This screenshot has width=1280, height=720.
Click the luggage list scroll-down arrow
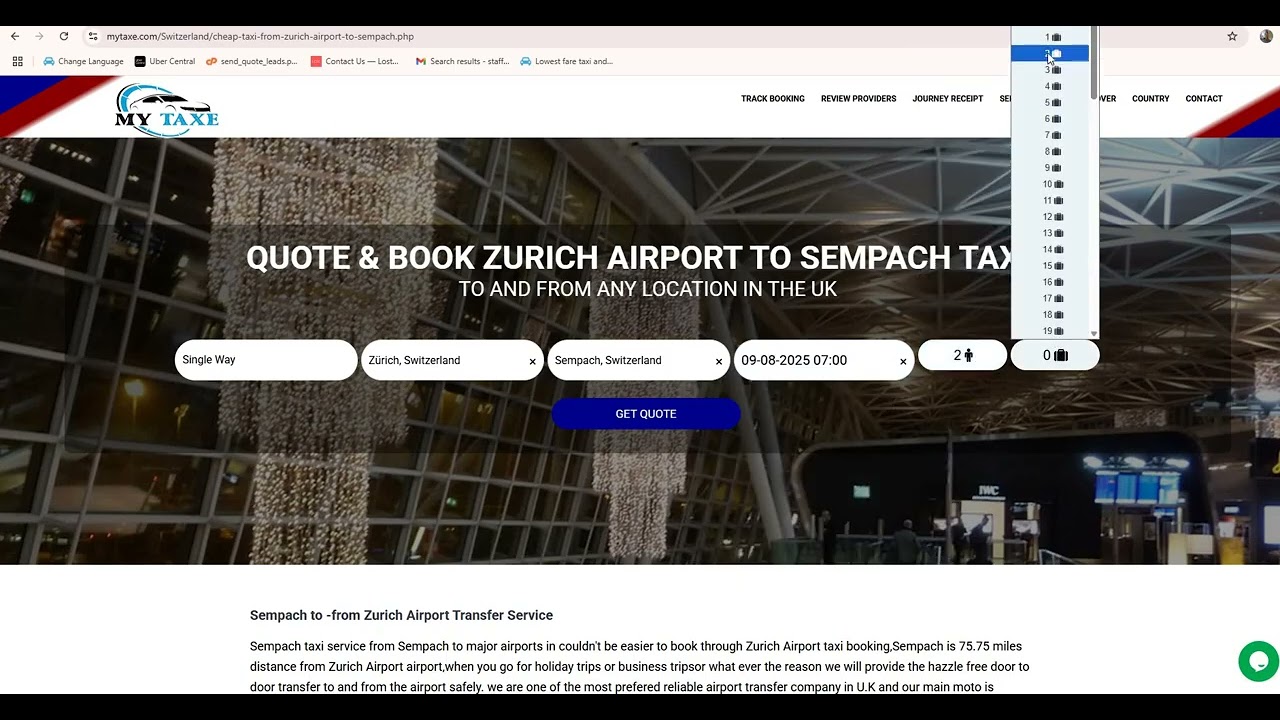click(x=1094, y=334)
